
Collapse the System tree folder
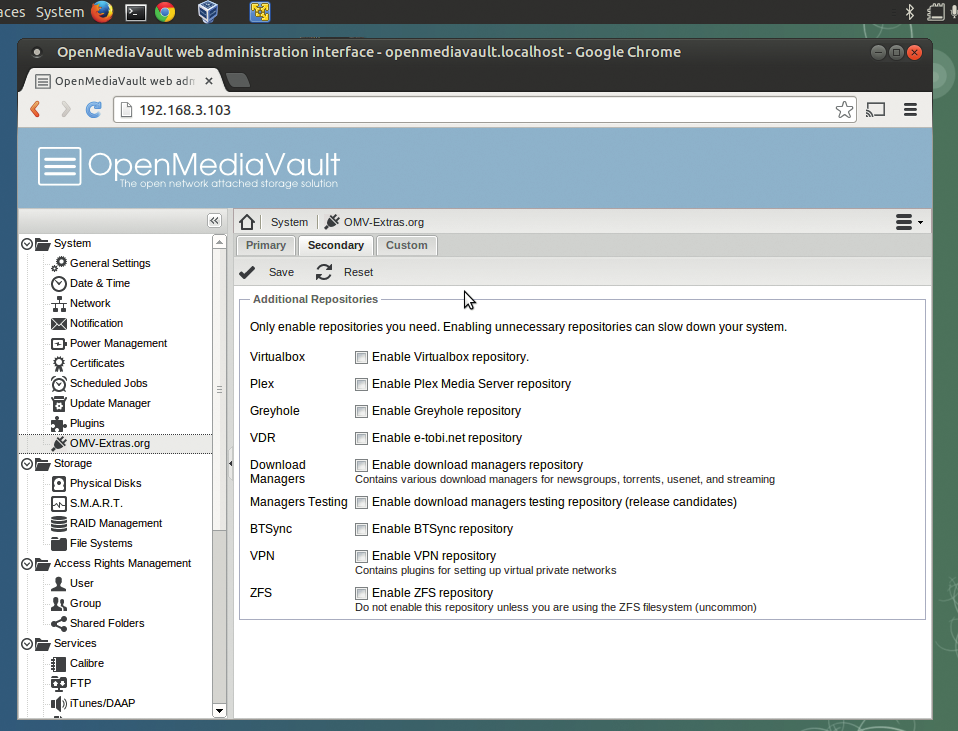coord(27,244)
